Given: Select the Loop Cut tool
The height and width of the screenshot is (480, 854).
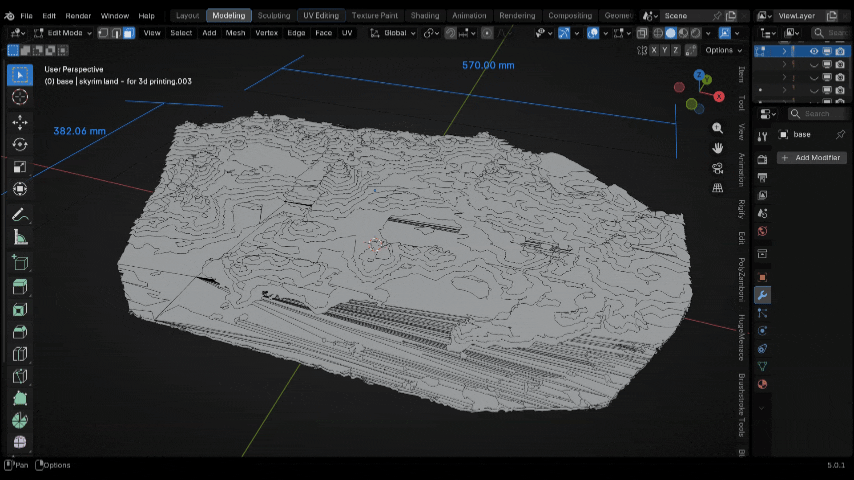Looking at the screenshot, I should (x=20, y=354).
